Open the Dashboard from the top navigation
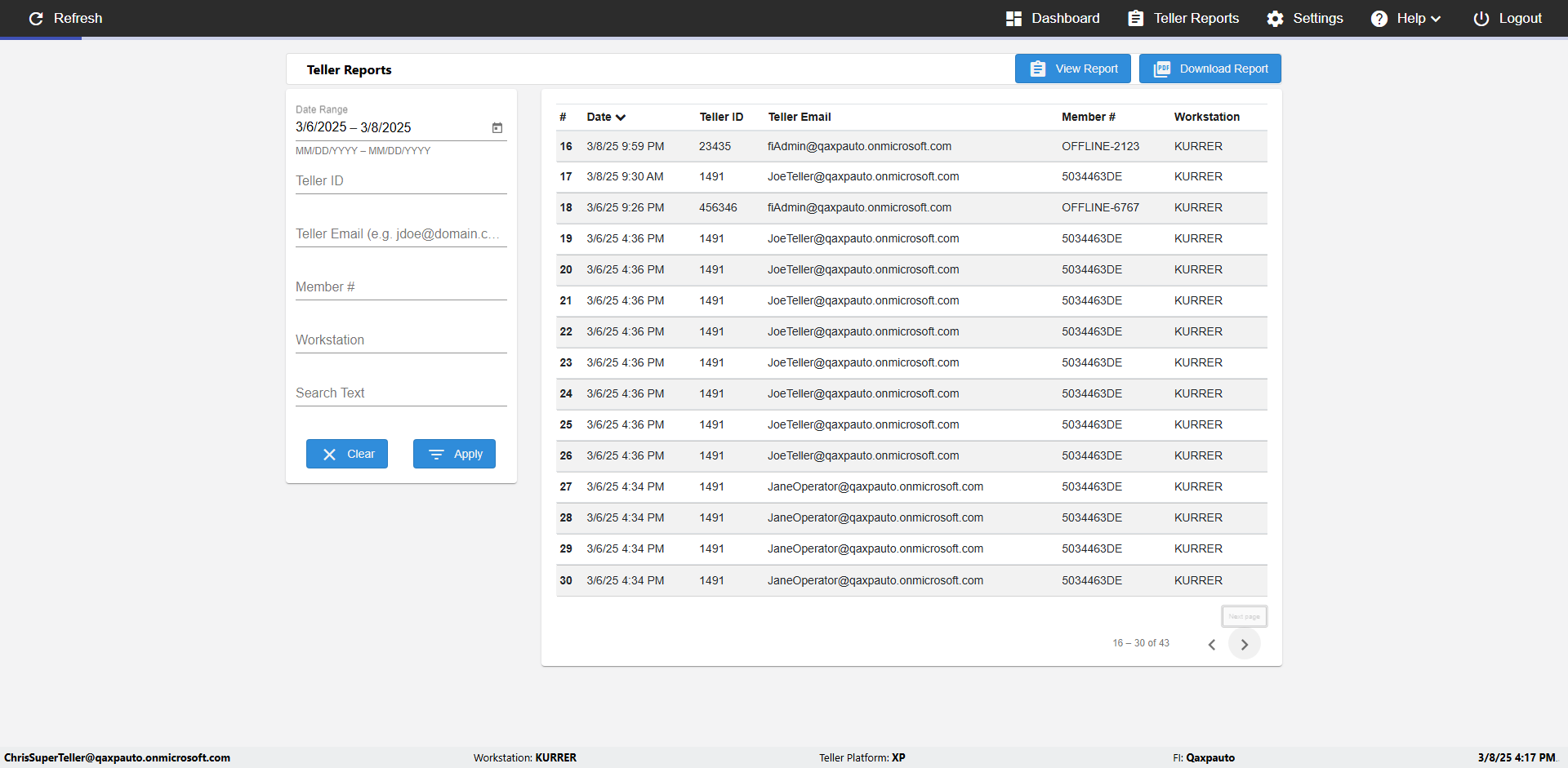Screen dimensions: 1568x768 (x=1053, y=18)
